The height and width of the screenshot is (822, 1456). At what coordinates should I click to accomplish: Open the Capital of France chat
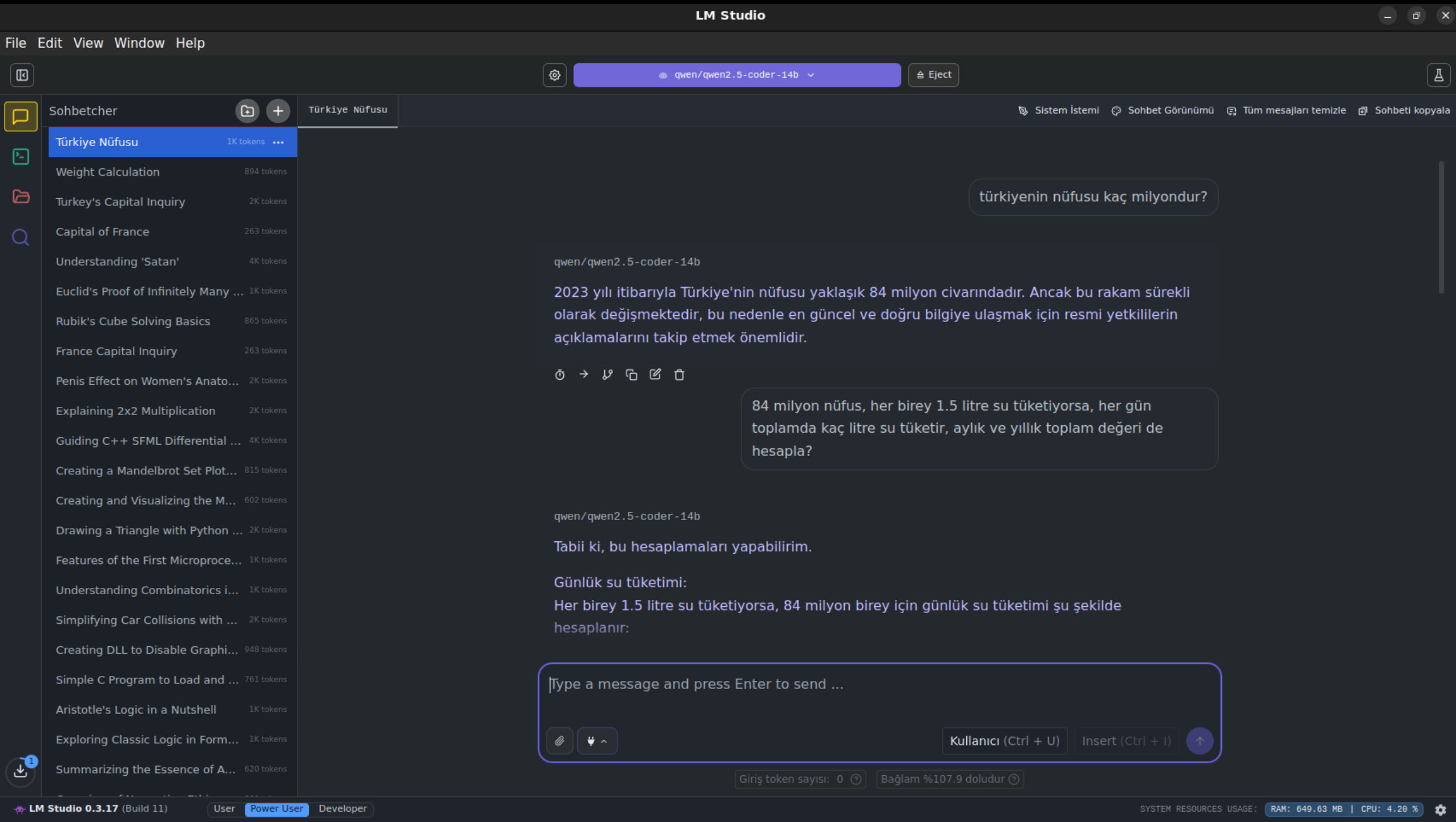coord(172,231)
